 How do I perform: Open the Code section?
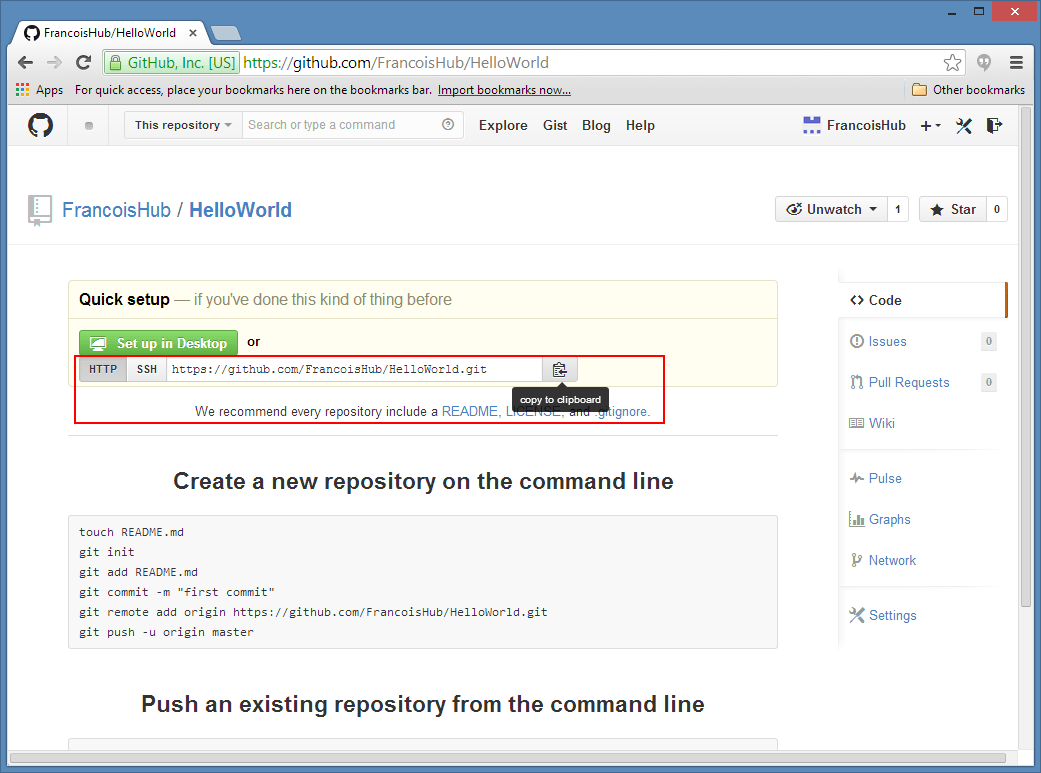coord(923,300)
